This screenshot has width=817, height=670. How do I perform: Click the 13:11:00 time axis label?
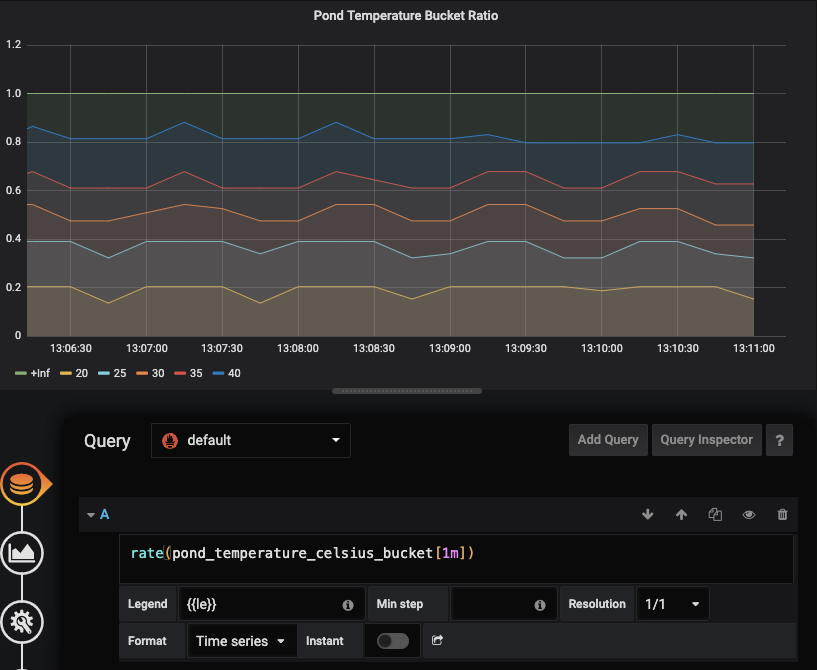point(753,348)
